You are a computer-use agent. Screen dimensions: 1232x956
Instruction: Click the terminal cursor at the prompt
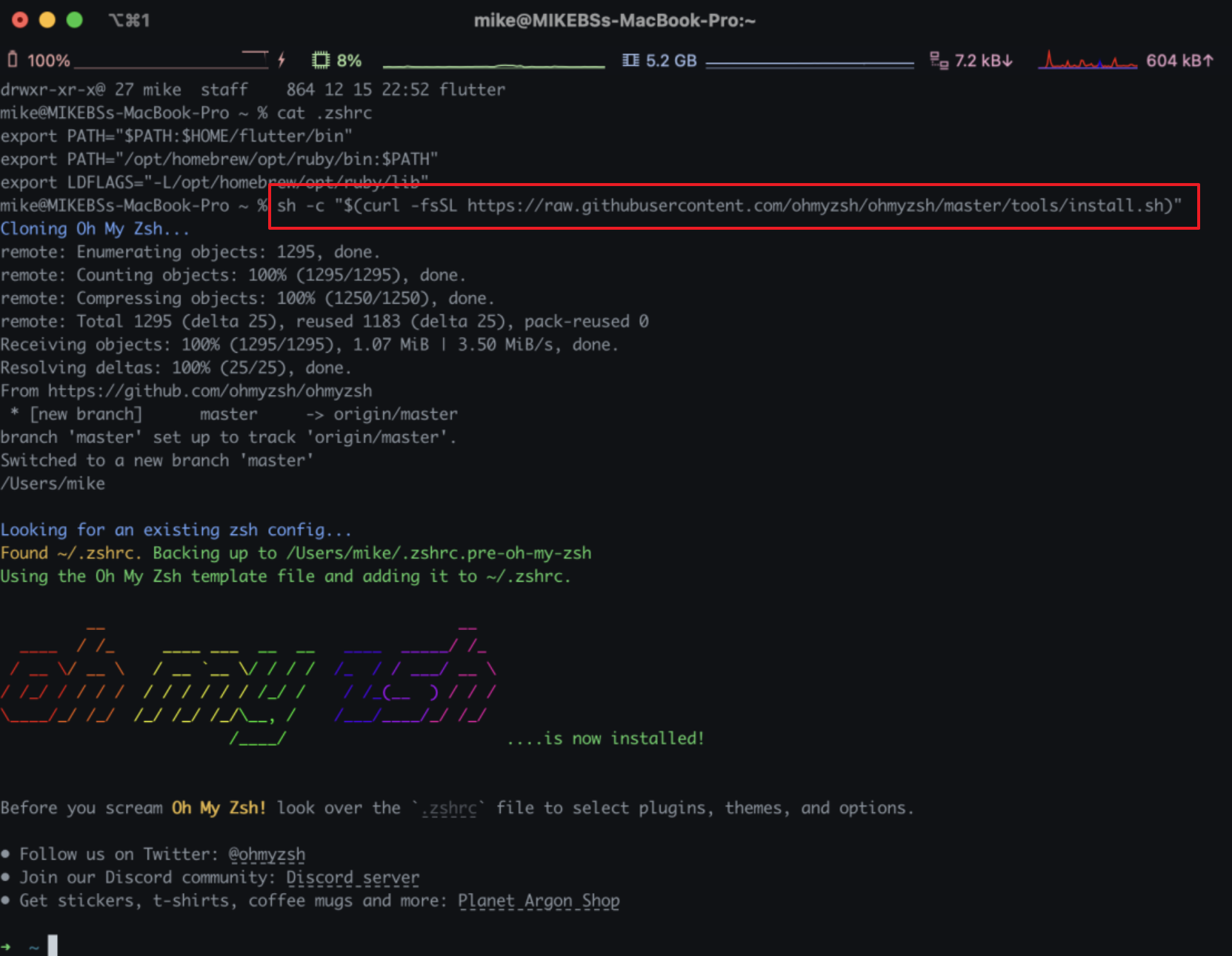tap(53, 946)
